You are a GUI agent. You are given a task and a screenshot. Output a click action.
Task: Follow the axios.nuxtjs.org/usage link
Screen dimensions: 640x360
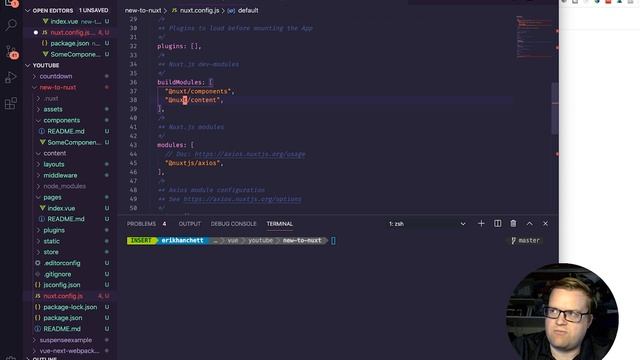[x=250, y=154]
